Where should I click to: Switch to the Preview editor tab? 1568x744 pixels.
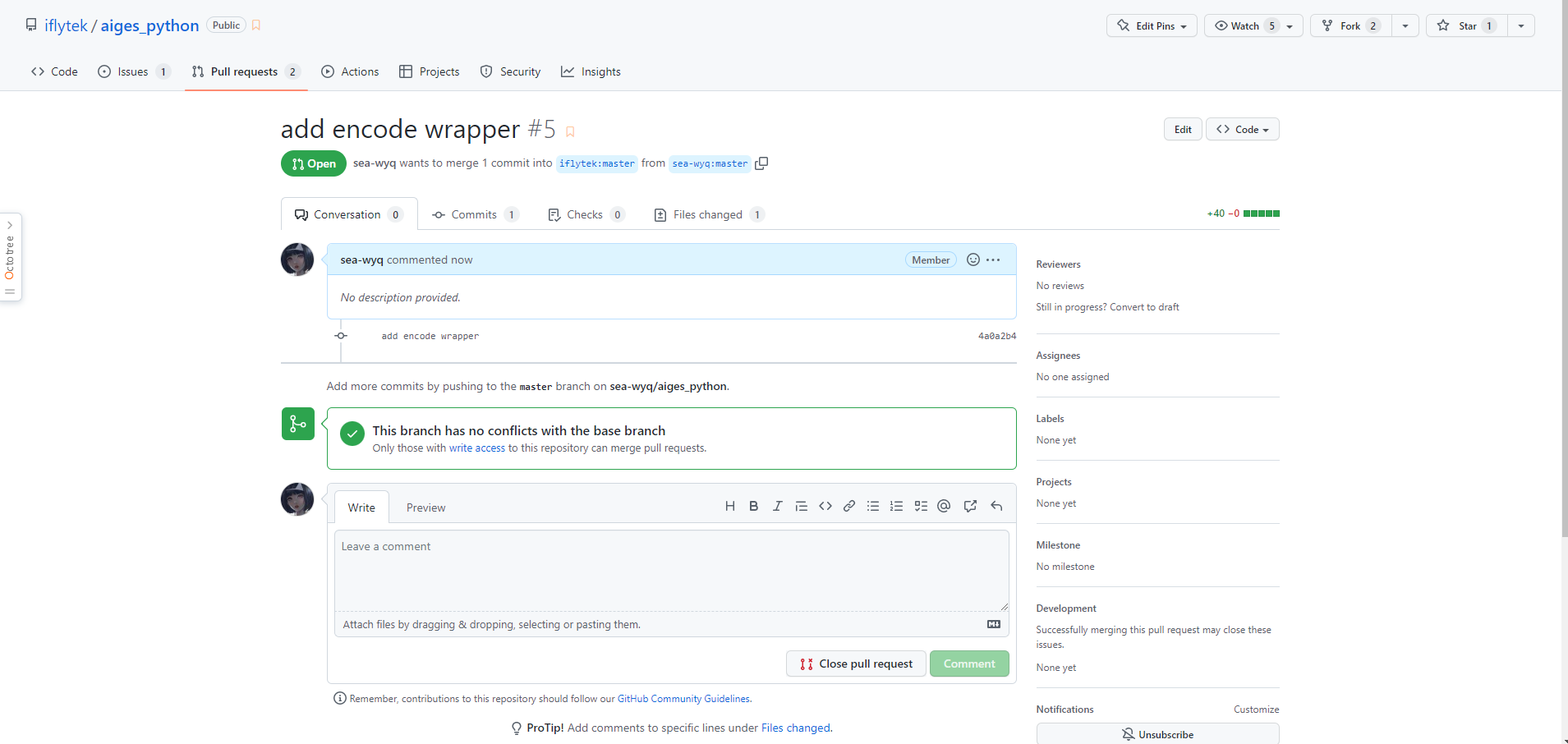point(425,507)
